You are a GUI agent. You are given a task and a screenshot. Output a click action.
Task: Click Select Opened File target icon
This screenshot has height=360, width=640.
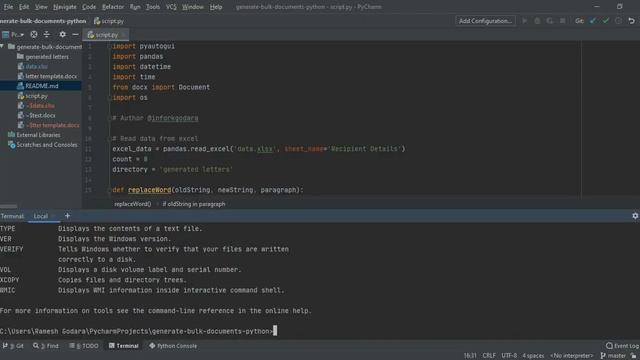(34, 35)
